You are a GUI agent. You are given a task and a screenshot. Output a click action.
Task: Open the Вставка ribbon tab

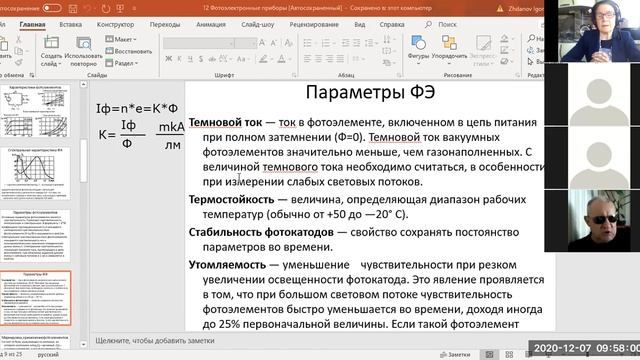(71, 24)
